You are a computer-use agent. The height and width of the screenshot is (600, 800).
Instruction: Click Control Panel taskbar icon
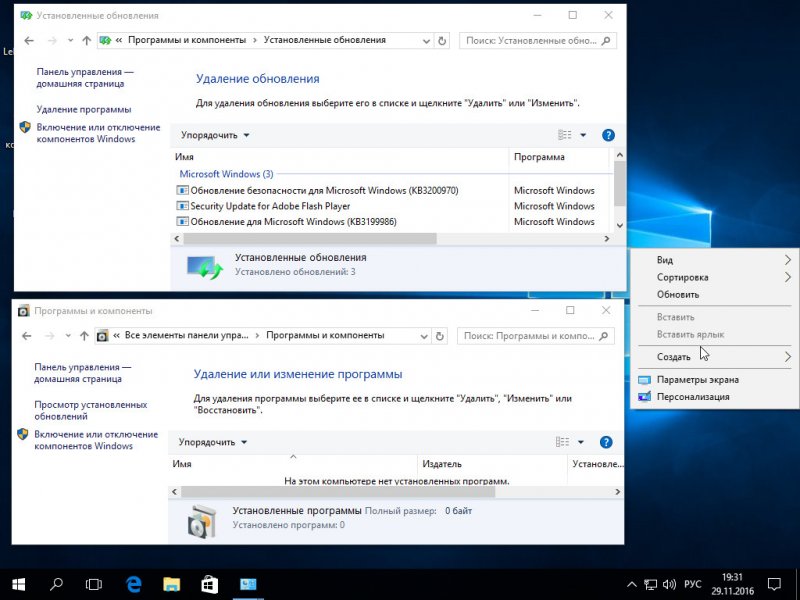click(x=248, y=584)
